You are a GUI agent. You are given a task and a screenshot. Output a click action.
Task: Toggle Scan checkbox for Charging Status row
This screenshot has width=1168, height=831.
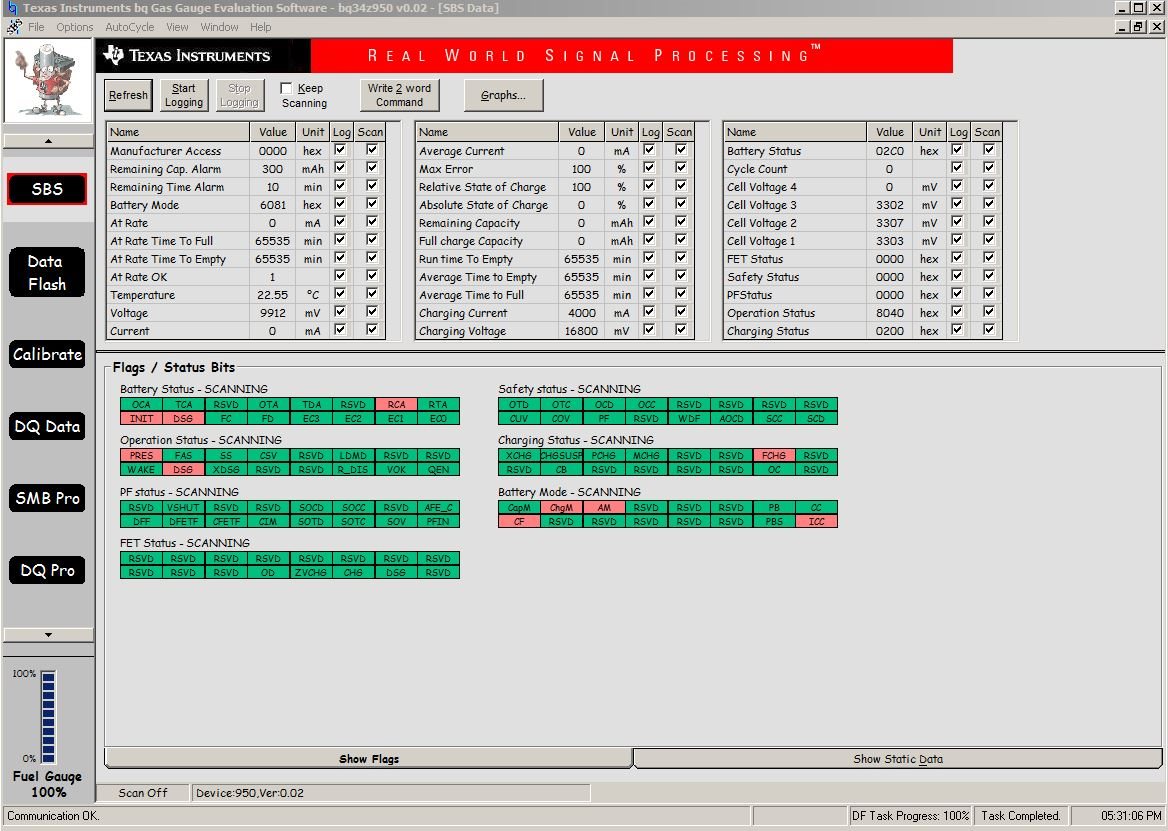989,329
